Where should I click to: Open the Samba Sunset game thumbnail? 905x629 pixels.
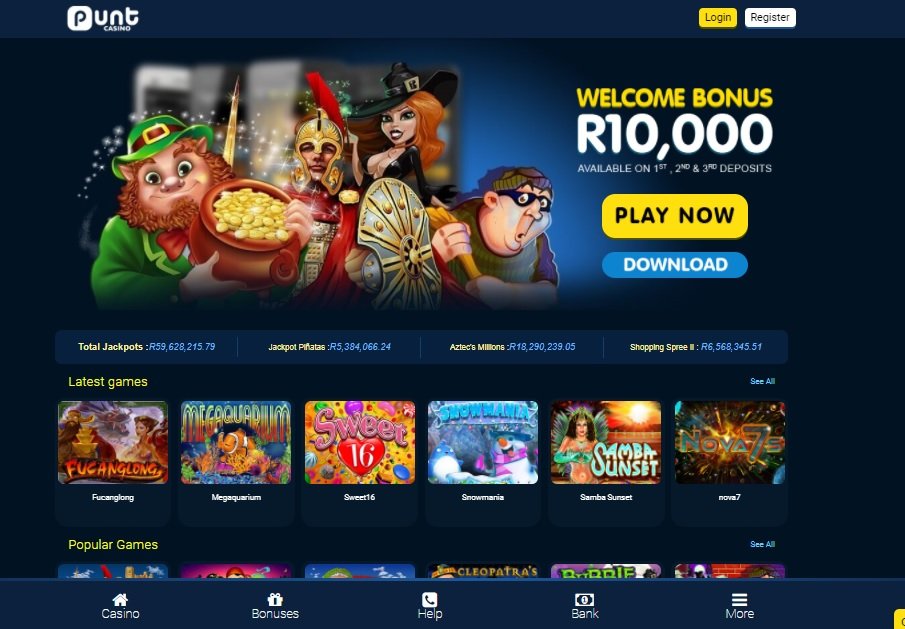(x=606, y=443)
